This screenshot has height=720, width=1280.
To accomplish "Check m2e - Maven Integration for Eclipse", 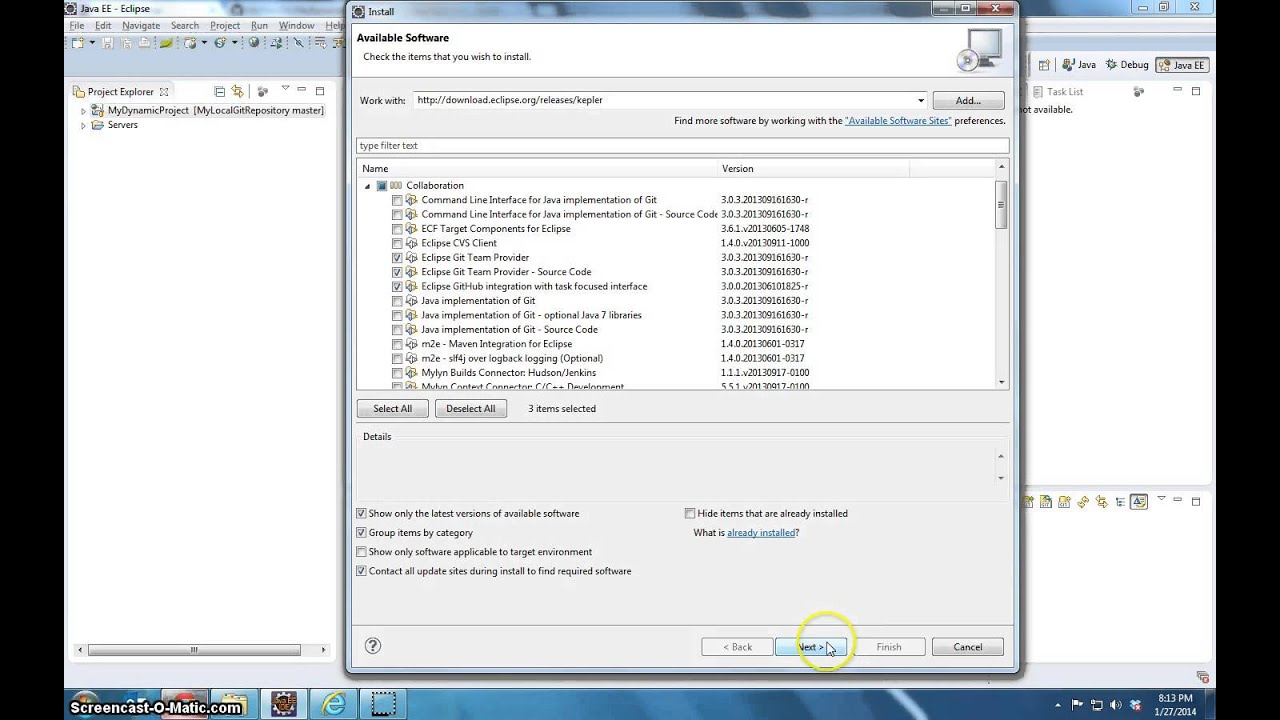I will pyautogui.click(x=397, y=344).
